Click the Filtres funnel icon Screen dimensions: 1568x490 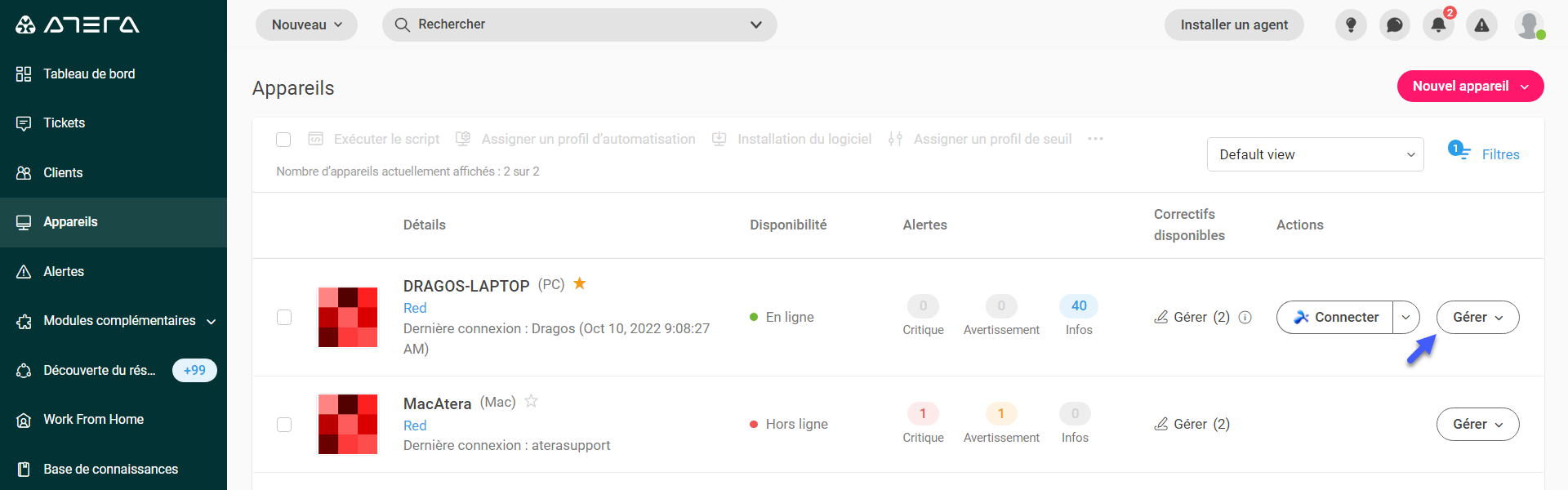[1459, 151]
